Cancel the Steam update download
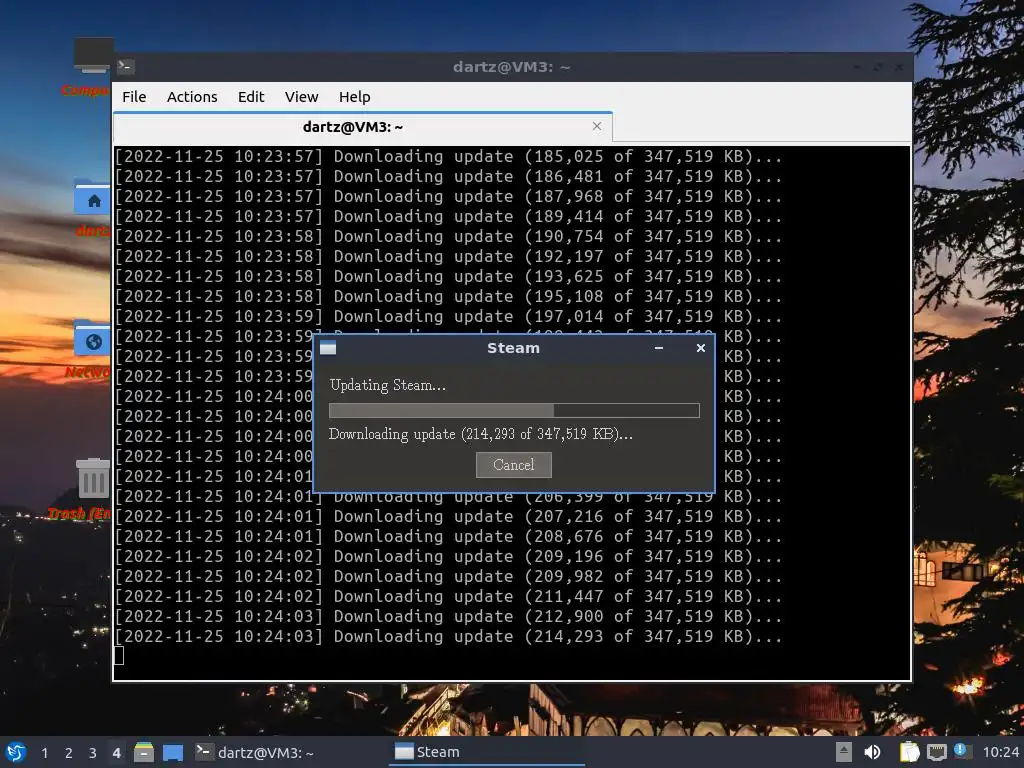 [x=513, y=464]
